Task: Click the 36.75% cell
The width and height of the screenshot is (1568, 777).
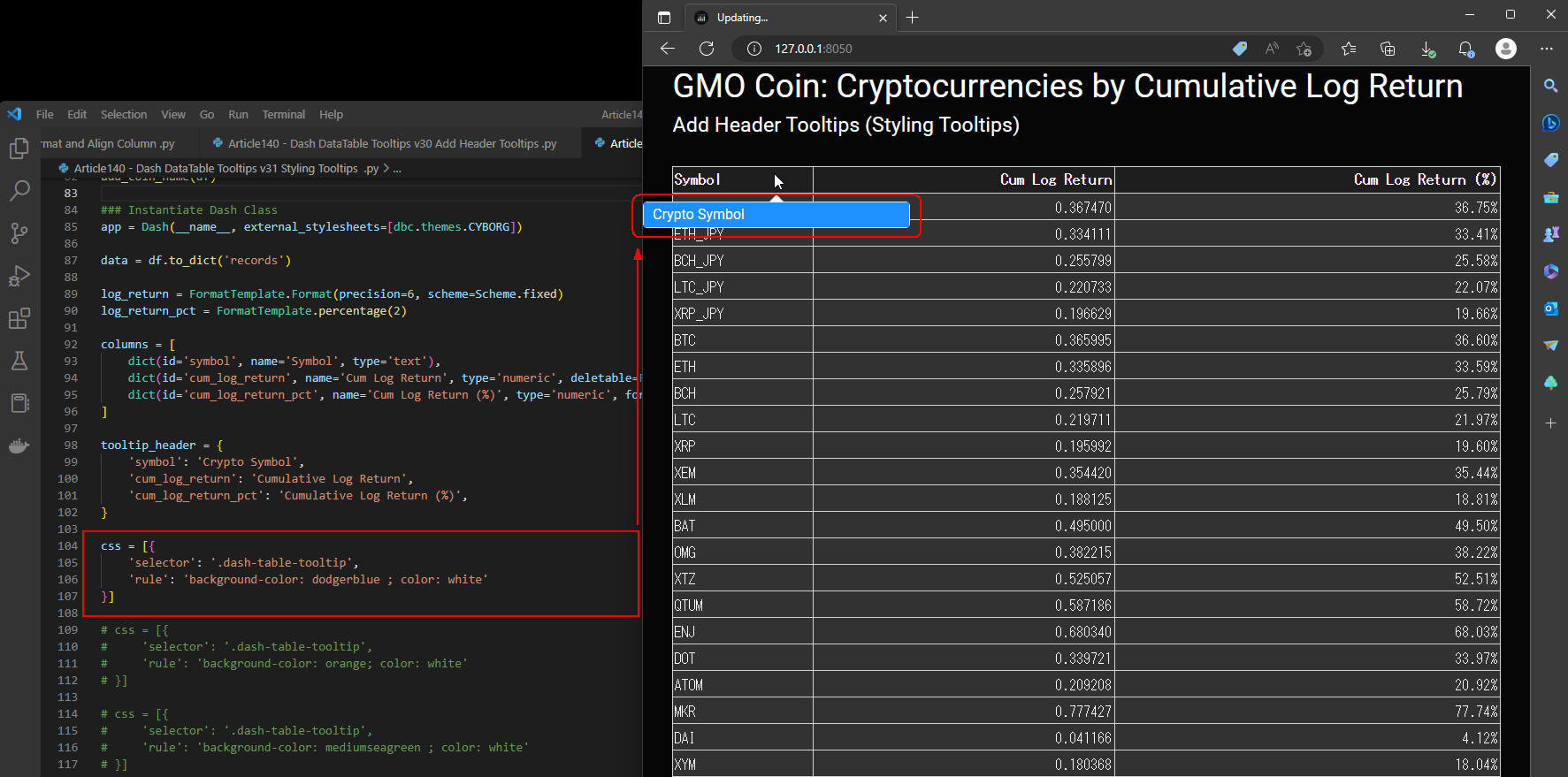Action: click(1307, 208)
